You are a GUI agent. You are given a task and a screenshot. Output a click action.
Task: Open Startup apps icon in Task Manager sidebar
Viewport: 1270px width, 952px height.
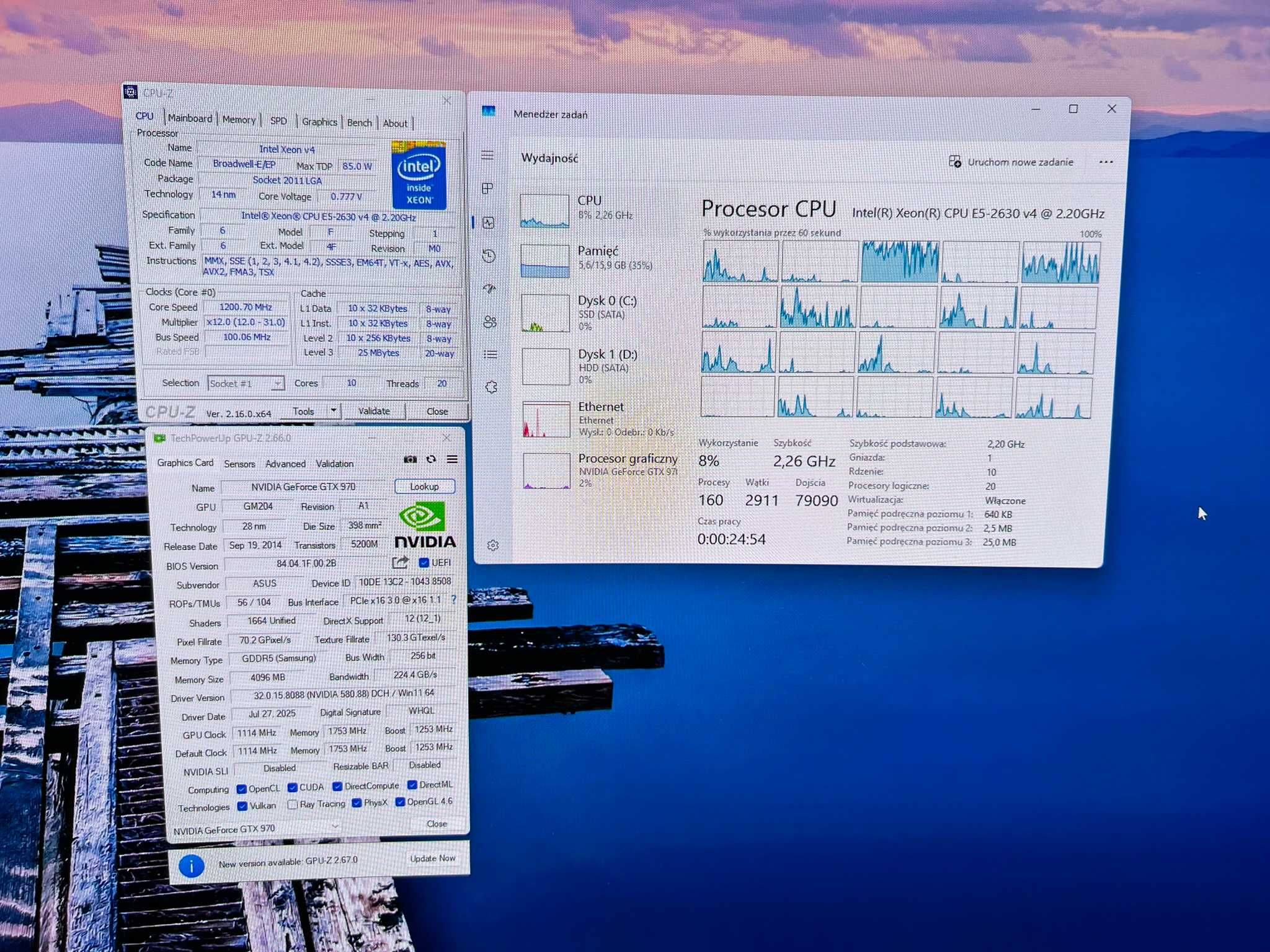[x=490, y=288]
